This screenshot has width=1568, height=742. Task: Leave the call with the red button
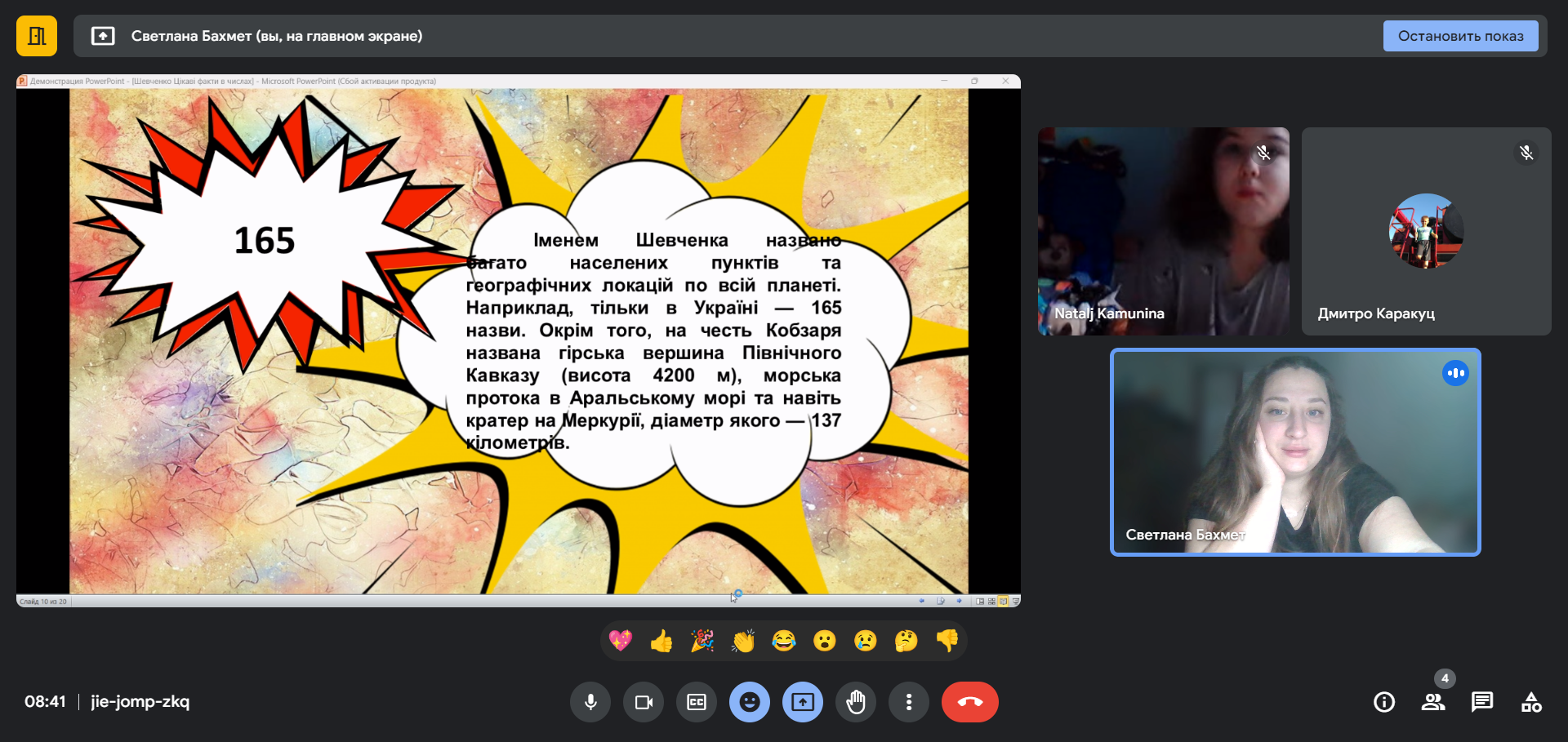click(969, 702)
